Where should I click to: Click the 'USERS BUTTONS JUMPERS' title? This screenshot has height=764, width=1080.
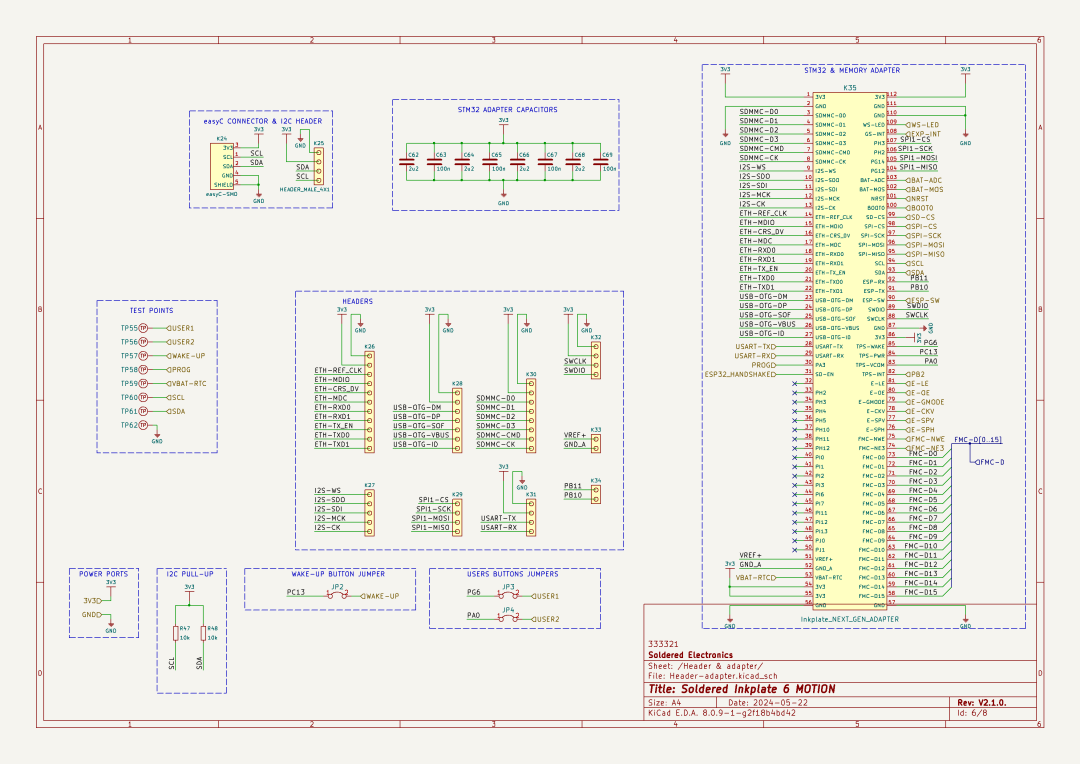pyautogui.click(x=512, y=574)
